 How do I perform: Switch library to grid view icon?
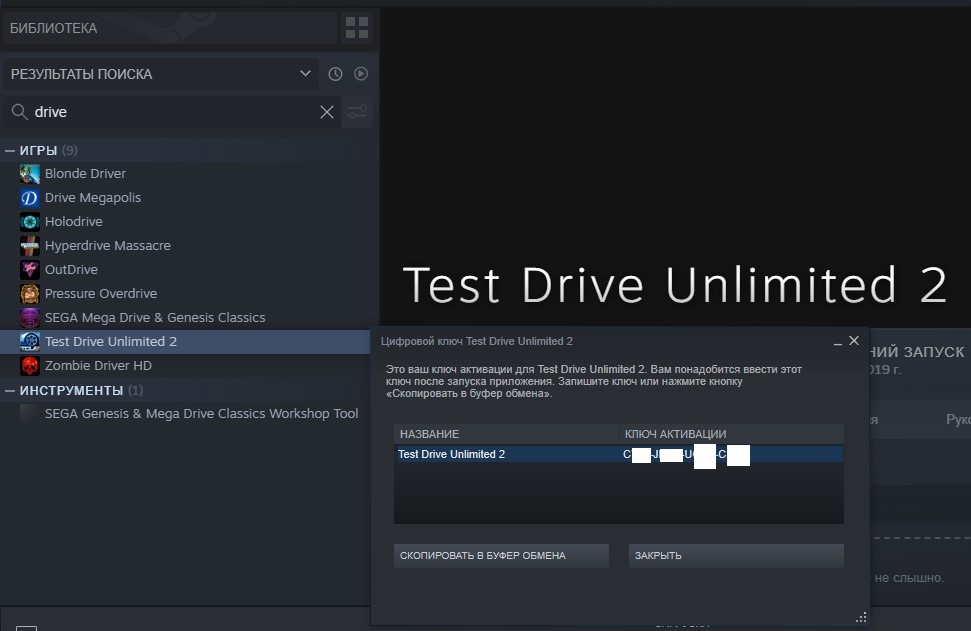pos(357,28)
